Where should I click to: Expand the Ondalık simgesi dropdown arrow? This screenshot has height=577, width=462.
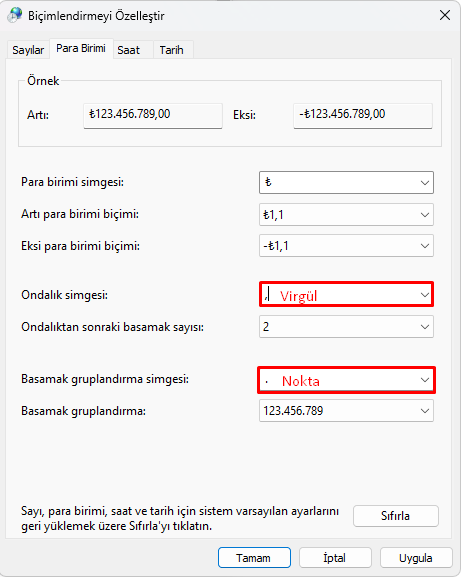tap(424, 295)
